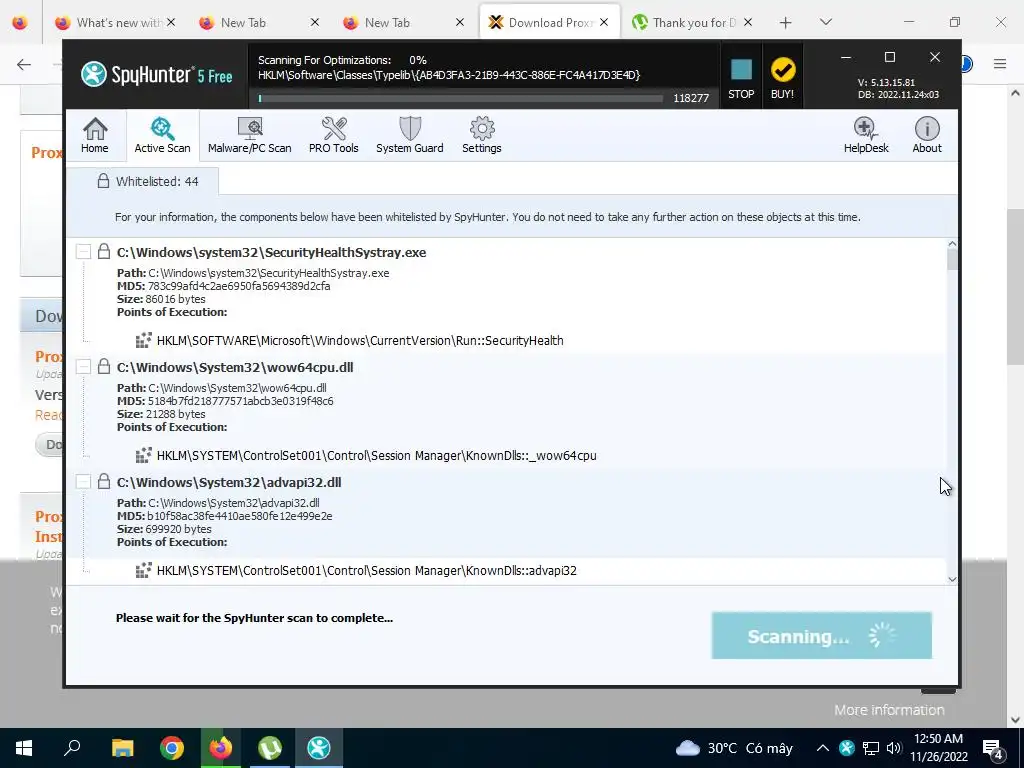Viewport: 1024px width, 768px height.
Task: Open Windows taskbar search
Action: coord(72,748)
